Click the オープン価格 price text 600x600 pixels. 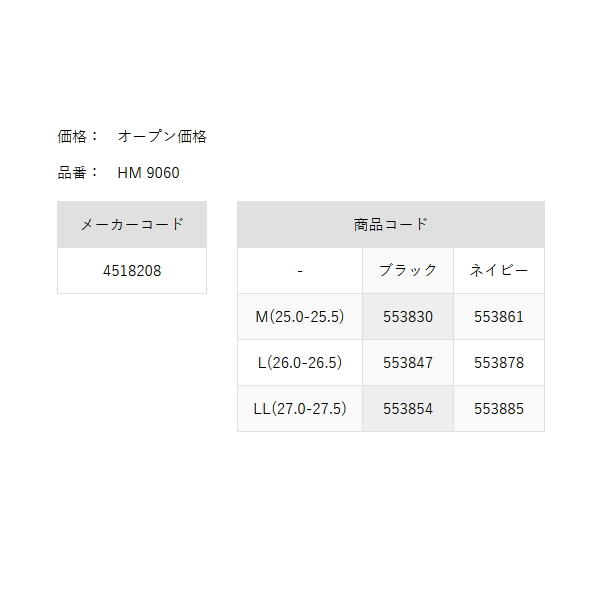(x=162, y=136)
